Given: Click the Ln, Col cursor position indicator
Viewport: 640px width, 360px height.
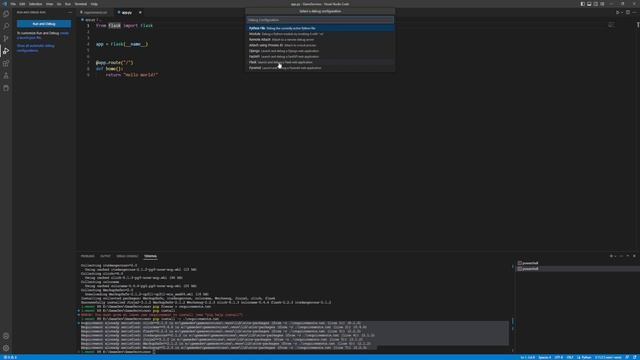Looking at the screenshot, I should click(x=527, y=357).
